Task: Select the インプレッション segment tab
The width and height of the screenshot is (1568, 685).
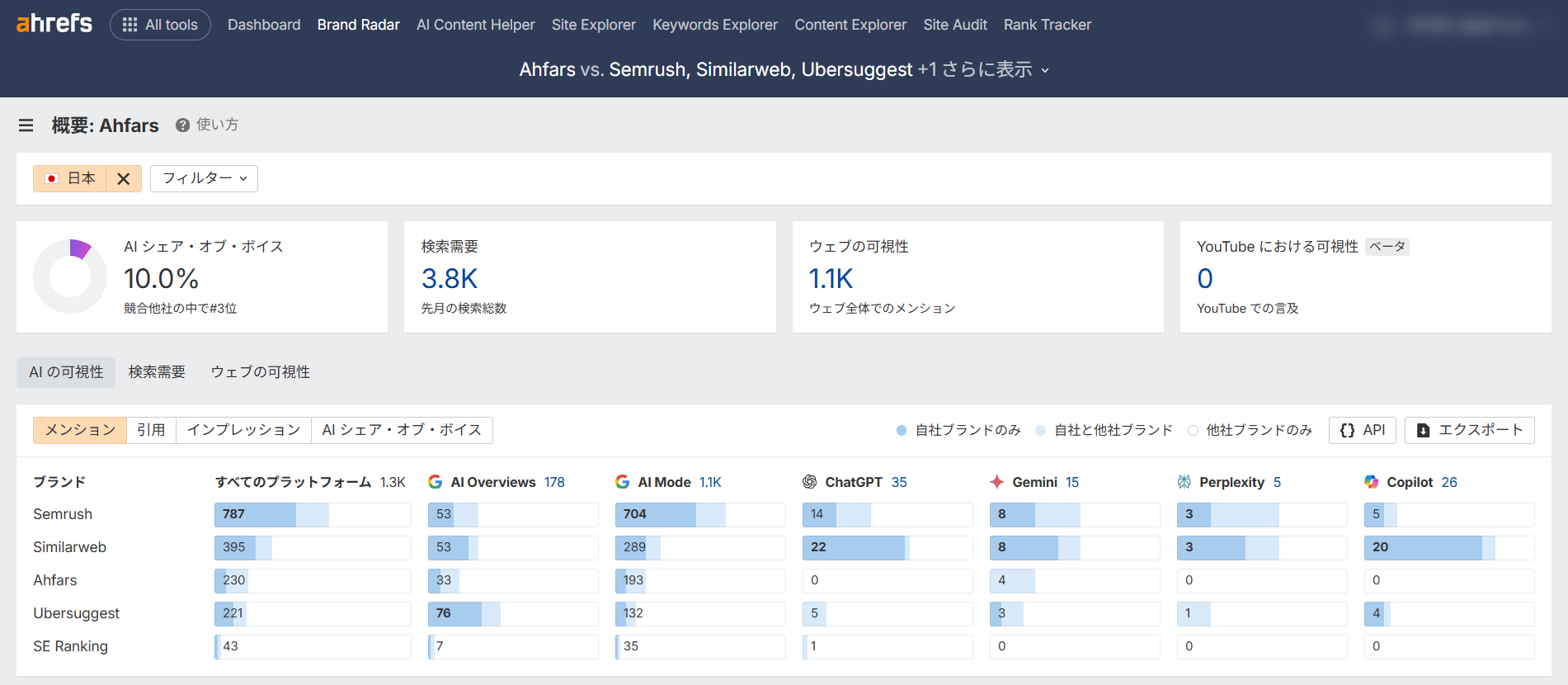Action: pyautogui.click(x=243, y=430)
